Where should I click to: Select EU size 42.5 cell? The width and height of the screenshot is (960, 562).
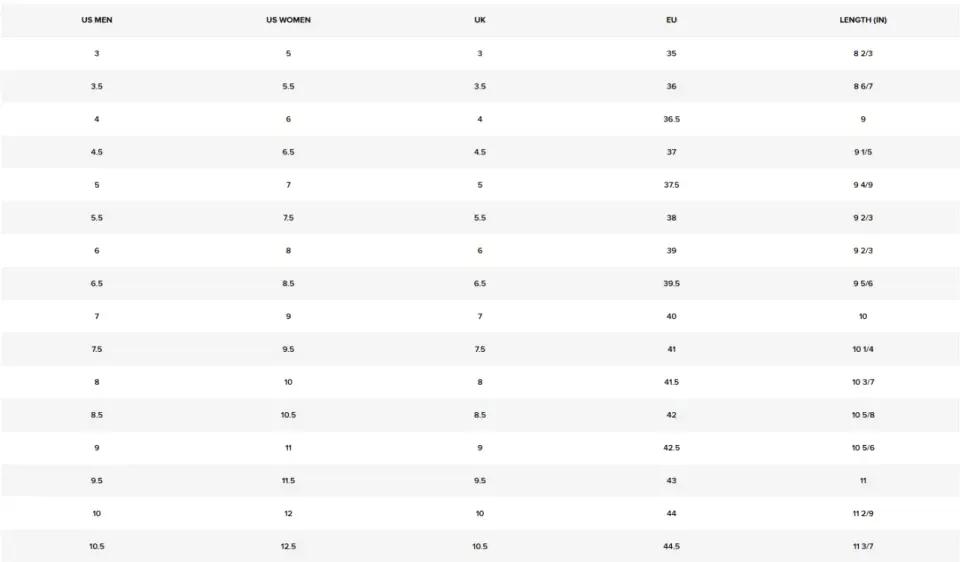[672, 448]
